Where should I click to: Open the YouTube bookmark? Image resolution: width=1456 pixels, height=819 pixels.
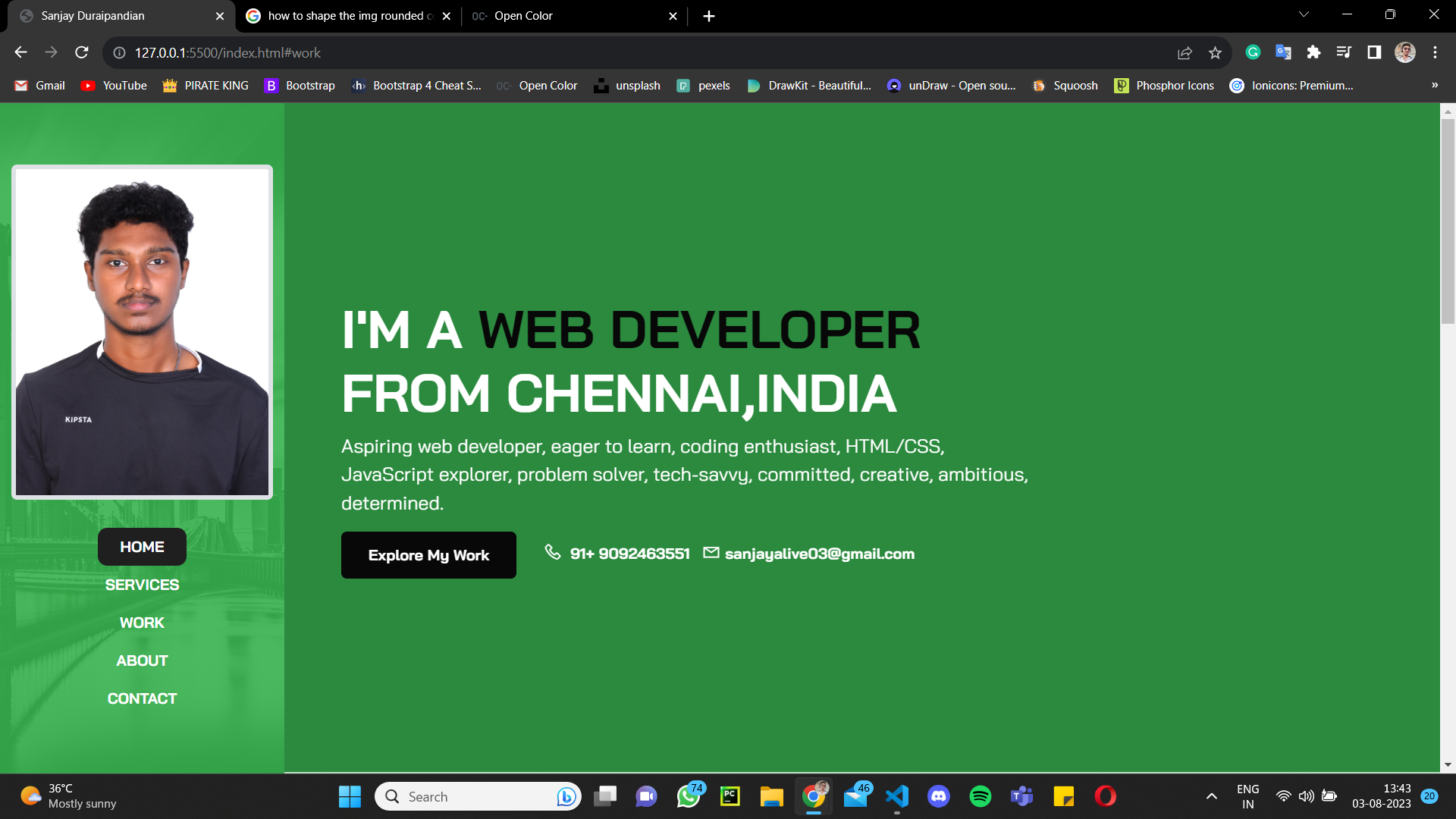pyautogui.click(x=114, y=86)
